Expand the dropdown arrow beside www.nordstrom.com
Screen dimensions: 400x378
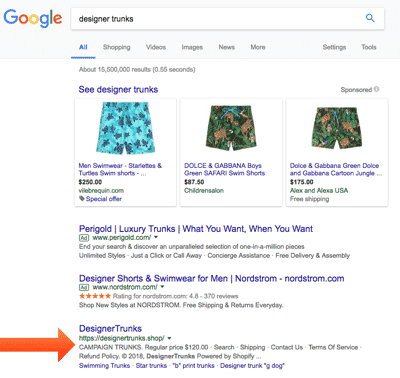[x=162, y=287]
